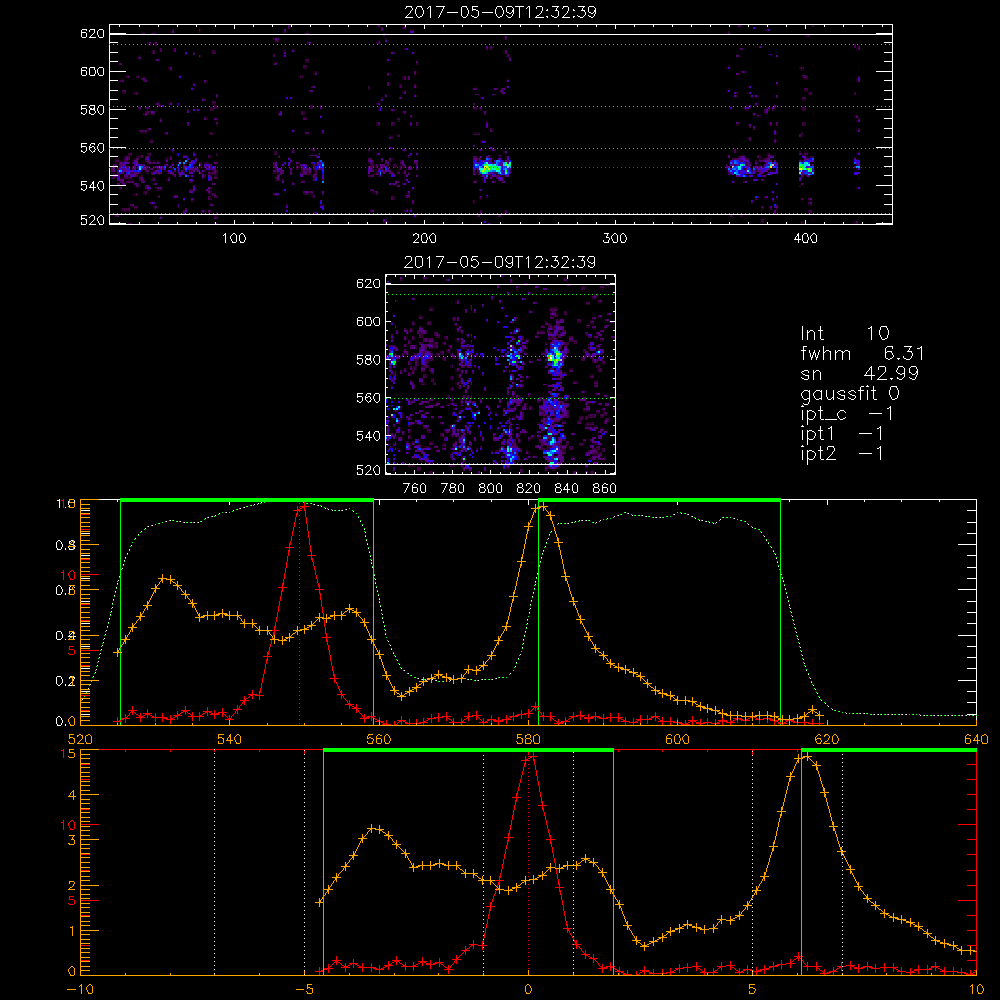Click the orange curve's local peak near 531 in the 520–640 plot
This screenshot has height=1000, width=1000.
165,578
